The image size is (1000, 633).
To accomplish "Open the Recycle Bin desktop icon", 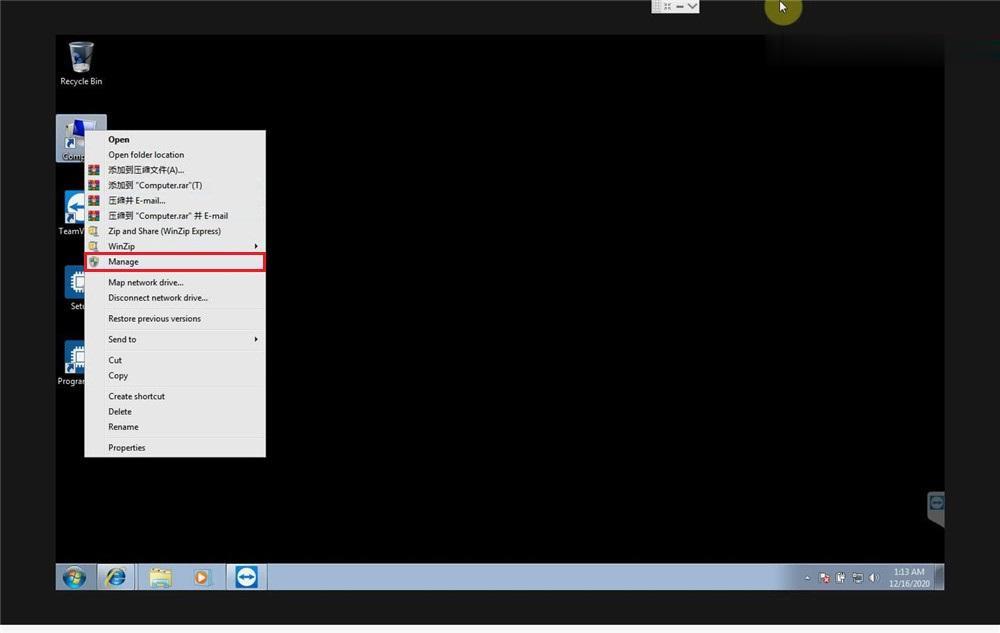I will [81, 62].
